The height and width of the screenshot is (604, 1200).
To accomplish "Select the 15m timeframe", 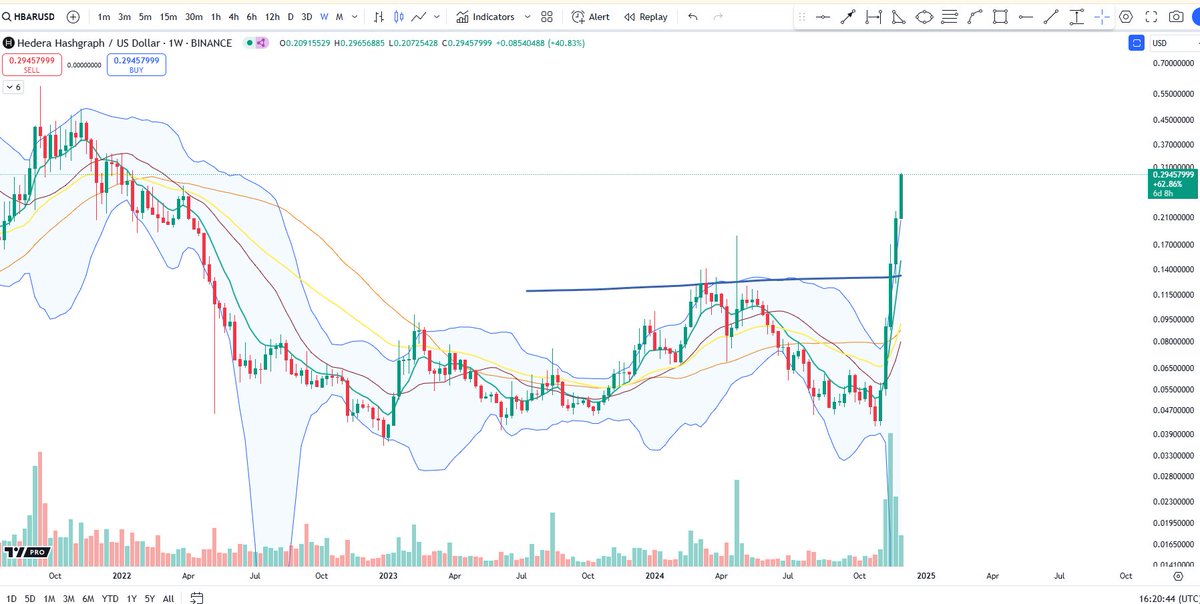I will pyautogui.click(x=169, y=17).
